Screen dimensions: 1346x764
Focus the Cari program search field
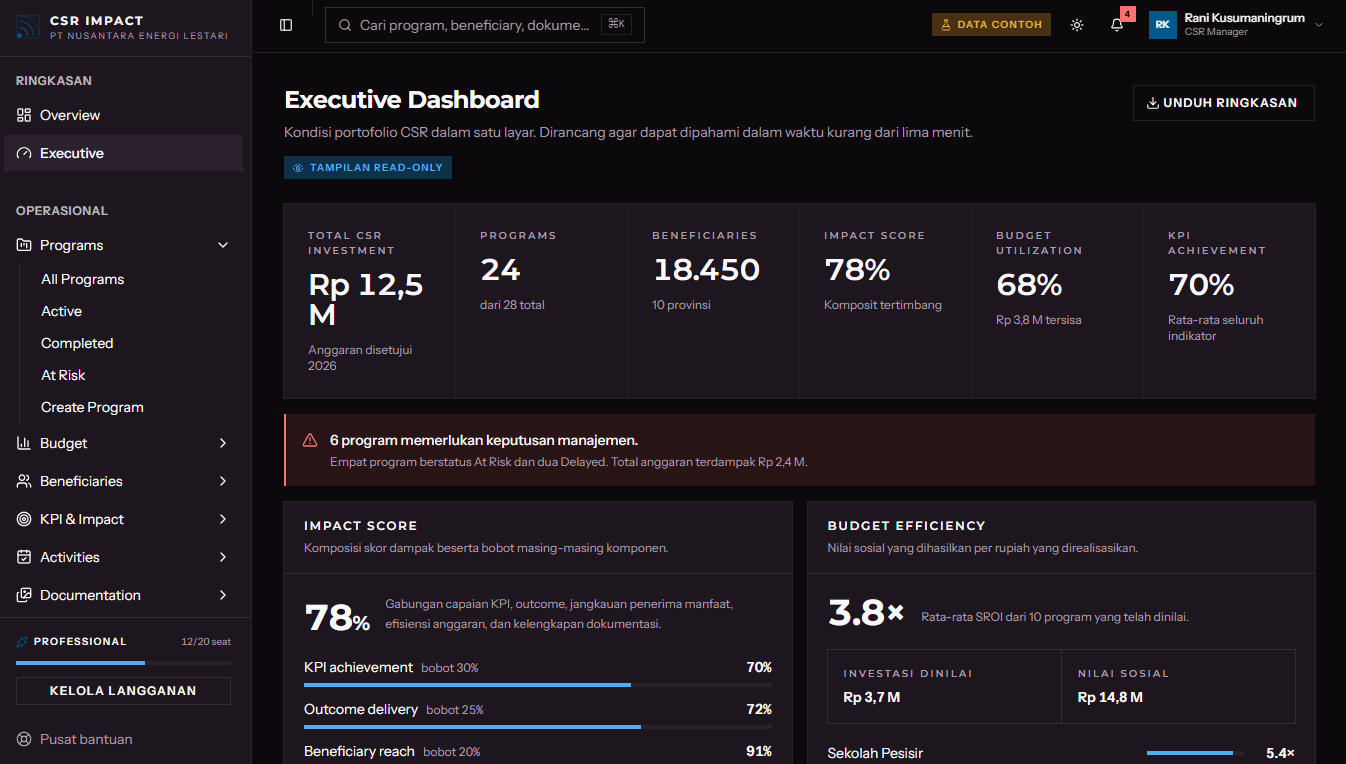[485, 25]
